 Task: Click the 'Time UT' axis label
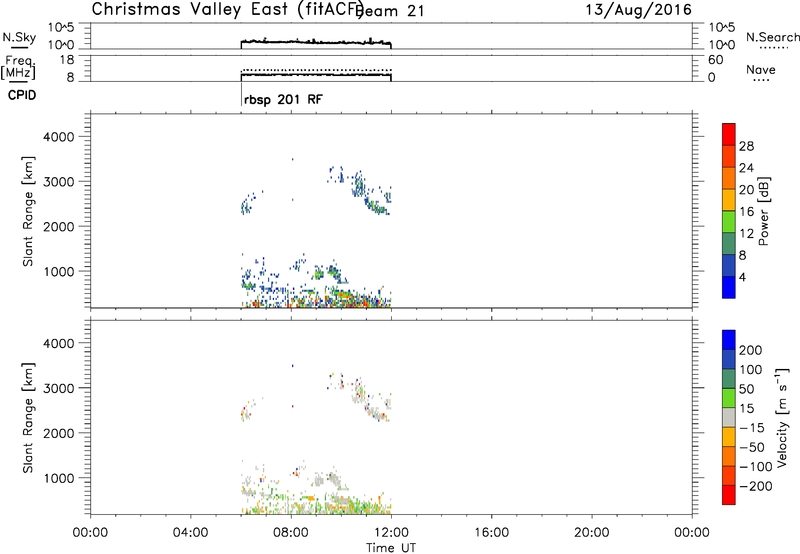[x=391, y=548]
